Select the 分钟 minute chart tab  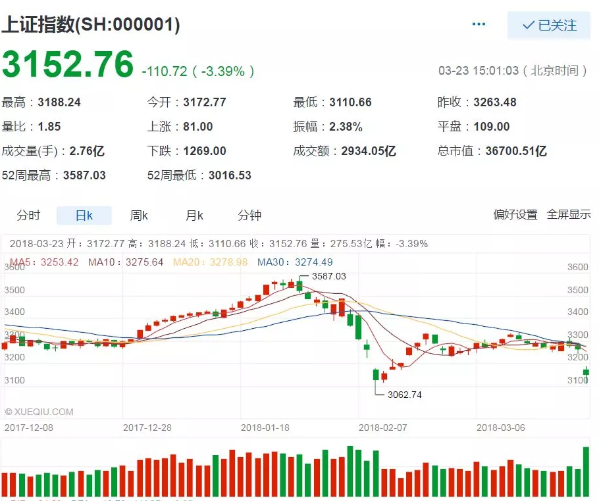[x=249, y=216]
